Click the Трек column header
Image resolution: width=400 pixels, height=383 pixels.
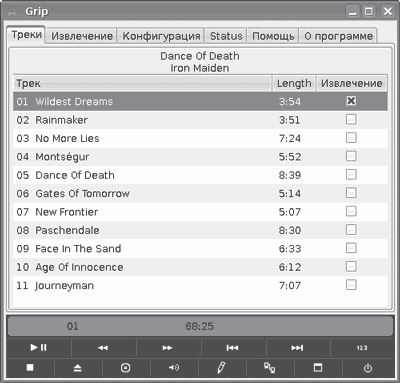coord(142,83)
